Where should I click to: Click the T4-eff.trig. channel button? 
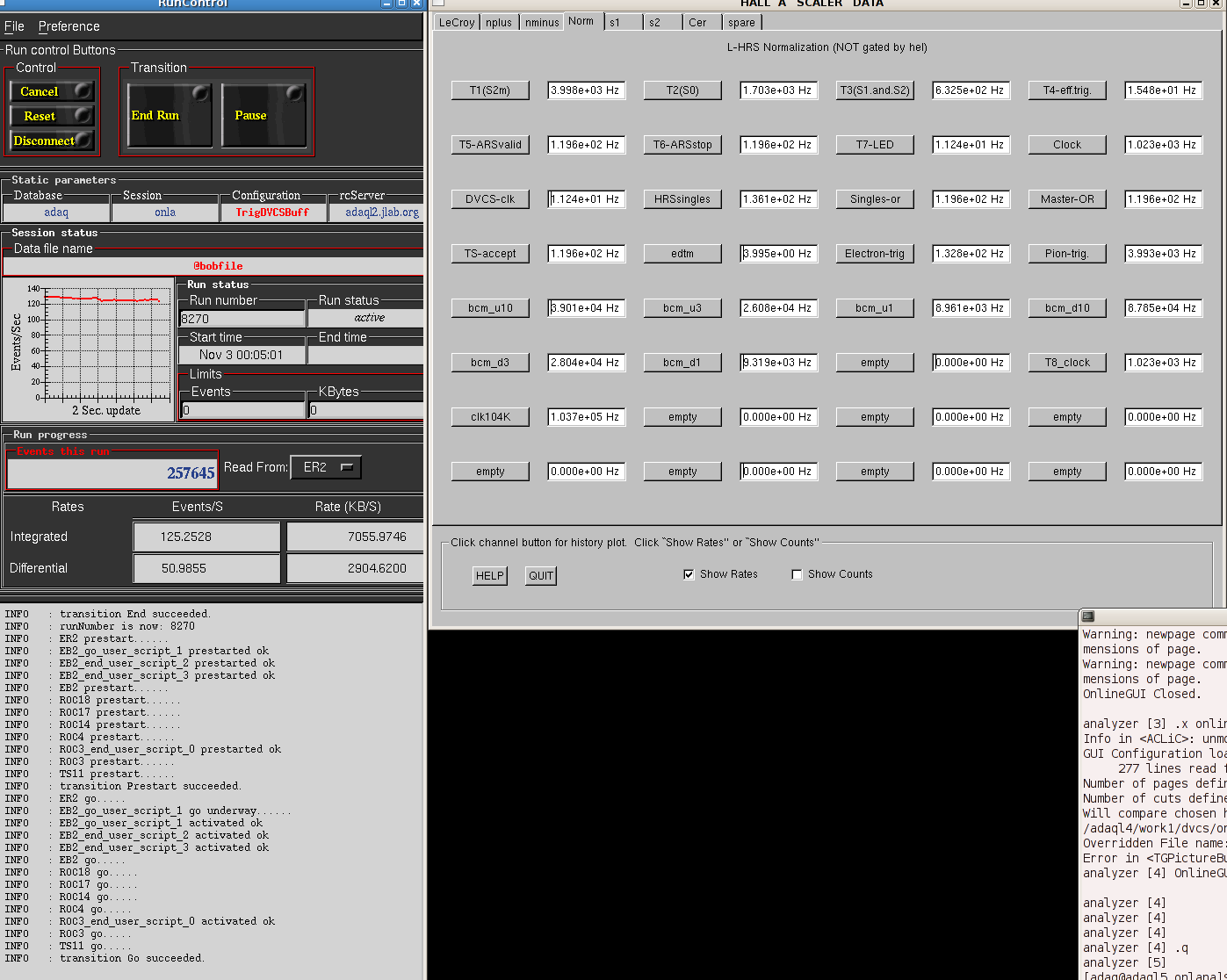click(1067, 90)
